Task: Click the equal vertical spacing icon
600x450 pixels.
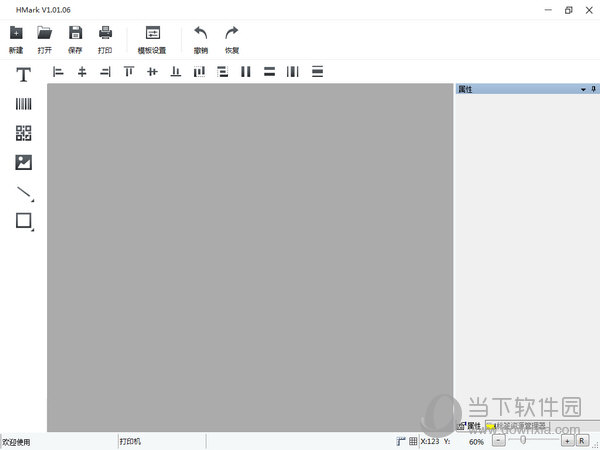Action: coord(317,72)
